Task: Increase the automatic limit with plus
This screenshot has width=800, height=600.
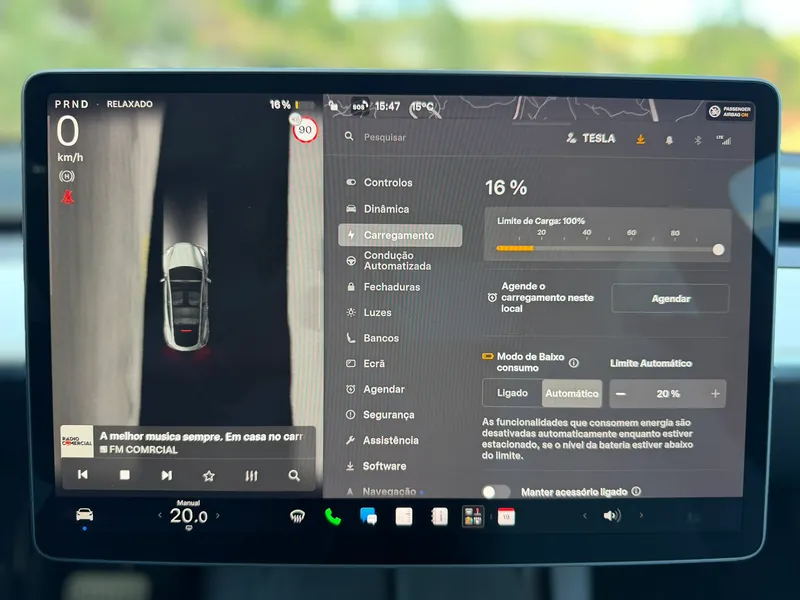Action: coord(715,393)
